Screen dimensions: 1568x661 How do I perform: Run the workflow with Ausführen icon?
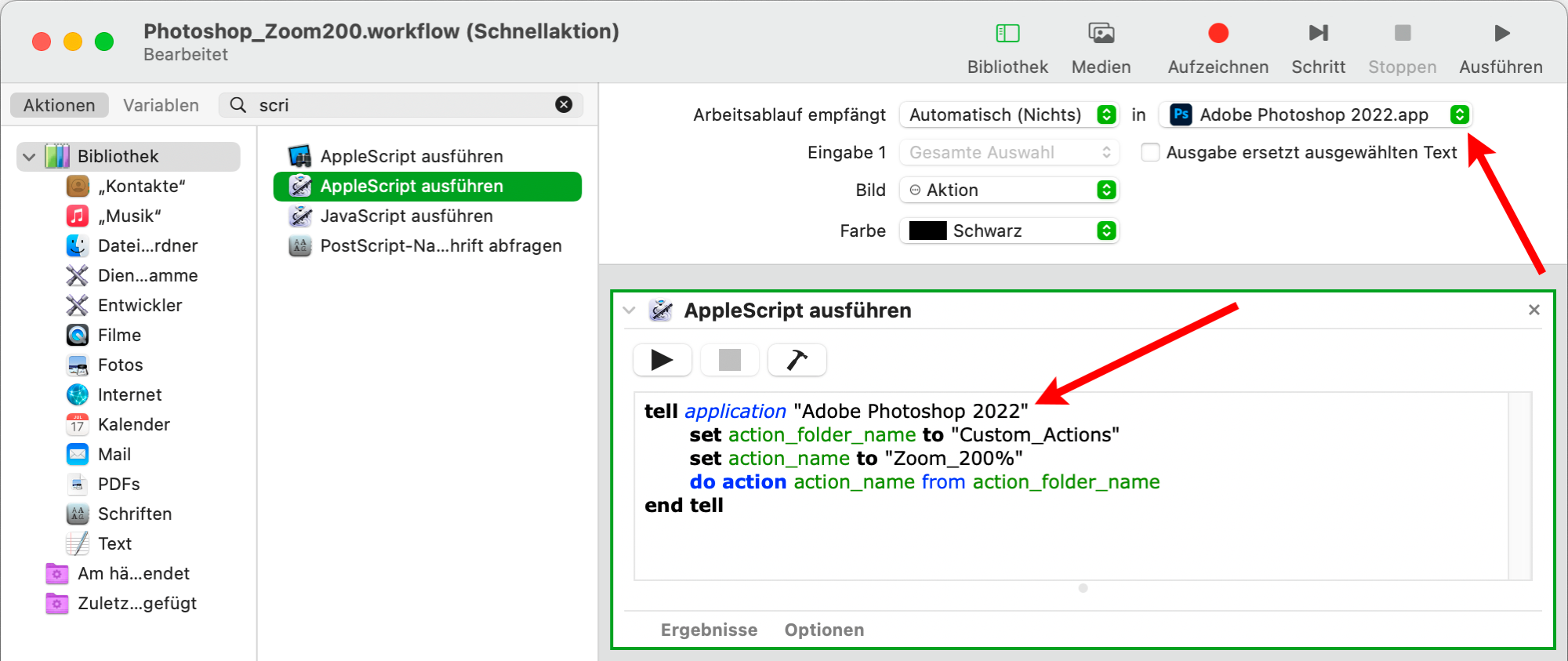click(1501, 34)
